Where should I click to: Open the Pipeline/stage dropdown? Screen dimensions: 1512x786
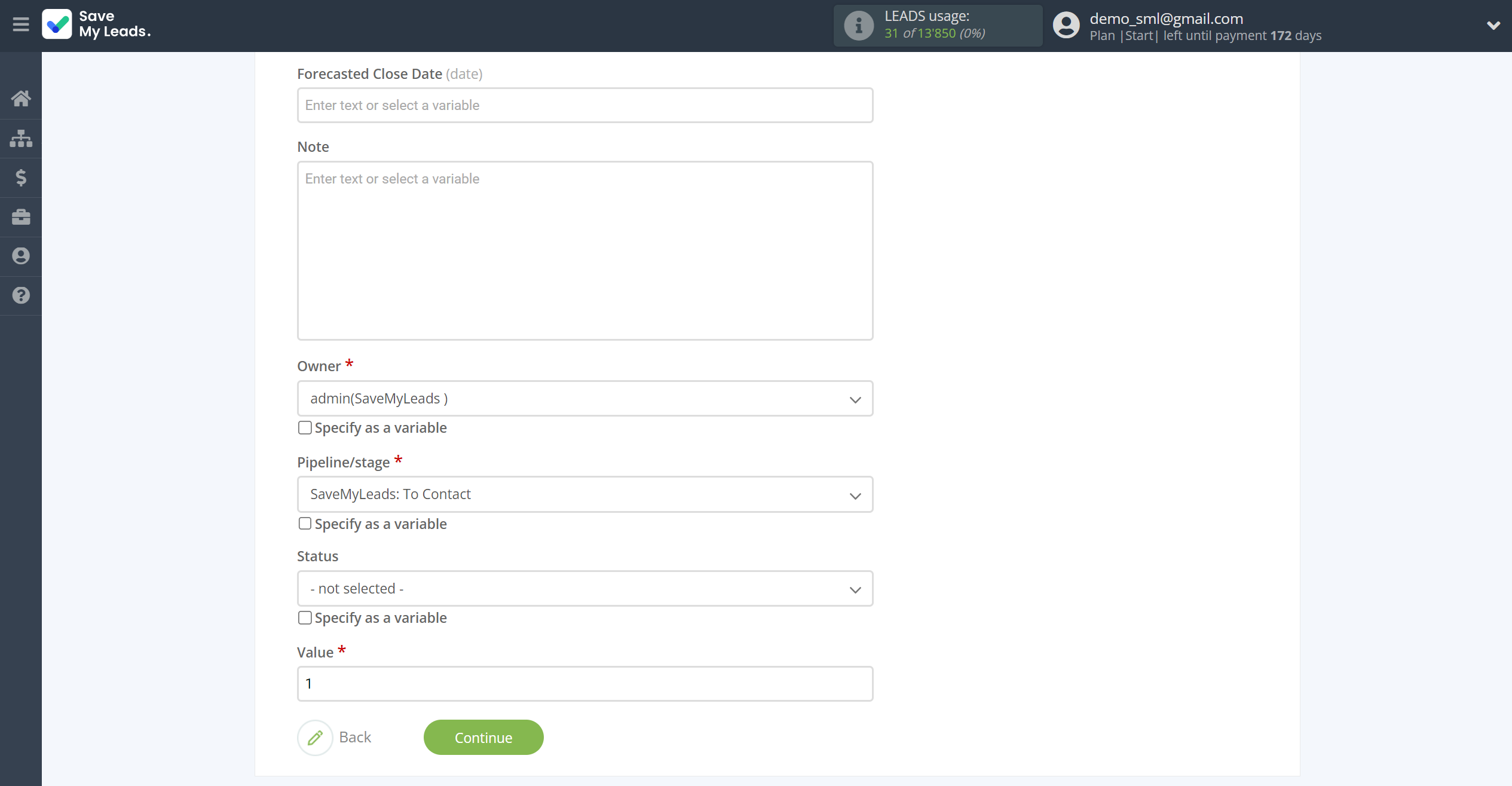click(585, 494)
